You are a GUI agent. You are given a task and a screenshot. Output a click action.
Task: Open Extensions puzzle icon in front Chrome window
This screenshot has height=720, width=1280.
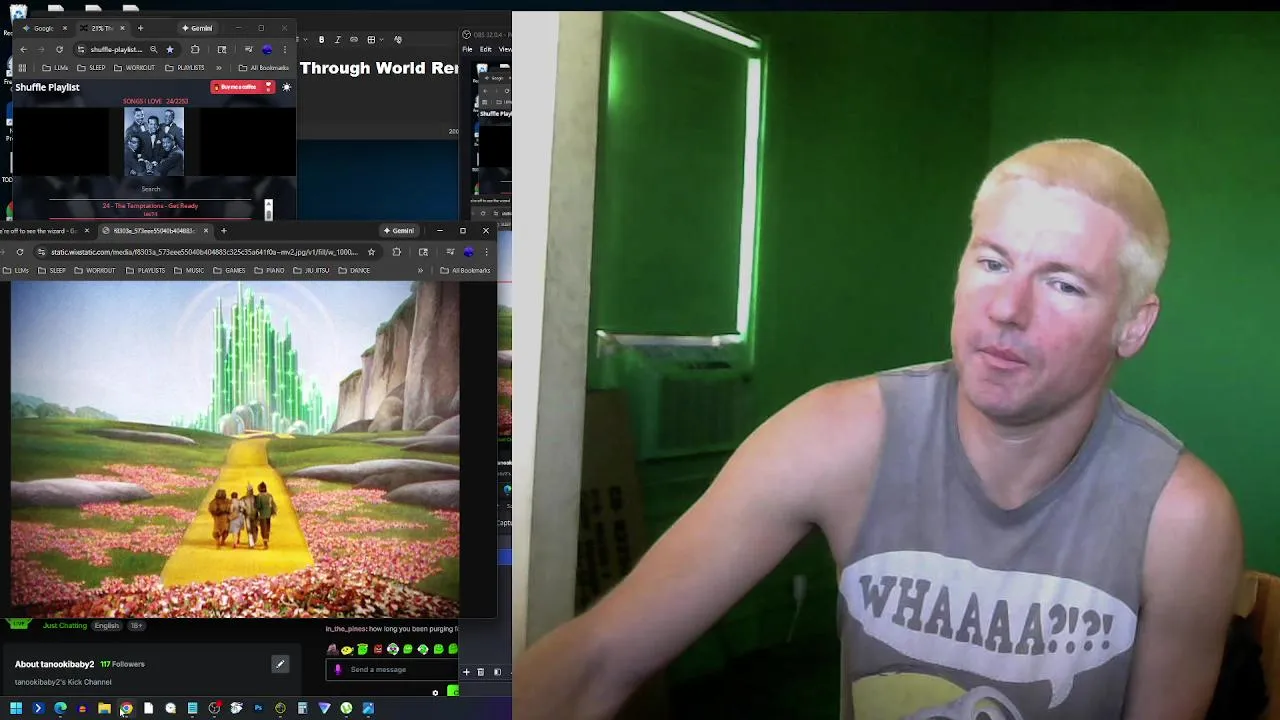pyautogui.click(x=397, y=252)
